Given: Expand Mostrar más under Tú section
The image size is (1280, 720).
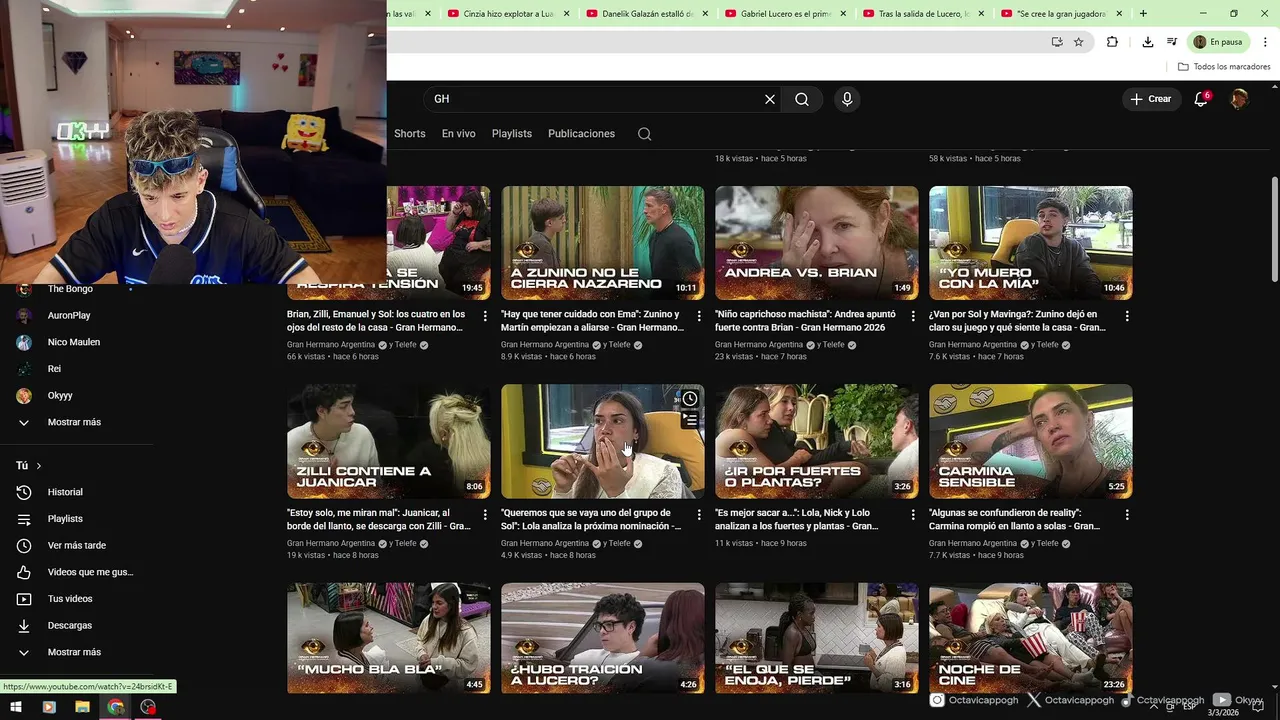Looking at the screenshot, I should [76, 652].
